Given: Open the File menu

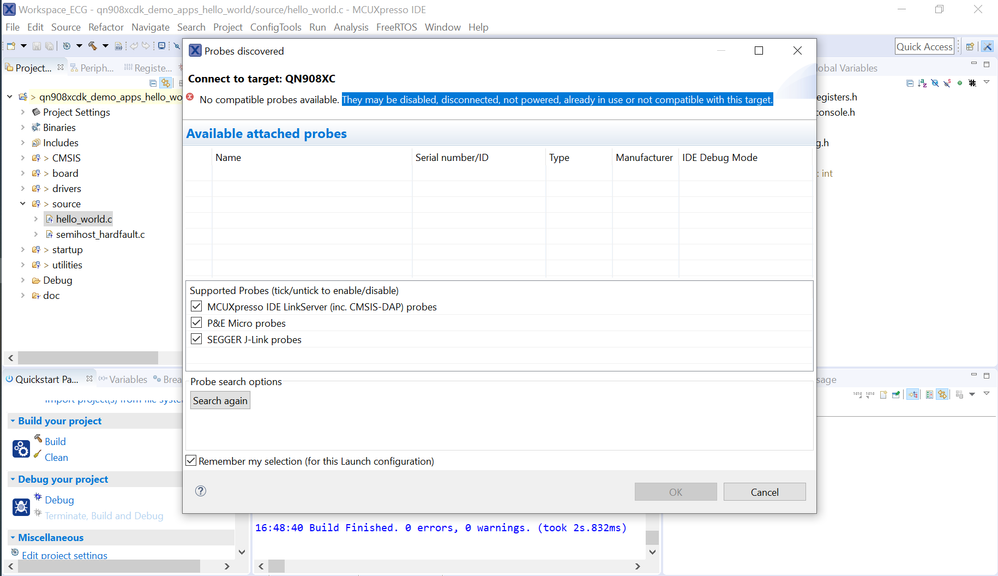Looking at the screenshot, I should pyautogui.click(x=12, y=27).
